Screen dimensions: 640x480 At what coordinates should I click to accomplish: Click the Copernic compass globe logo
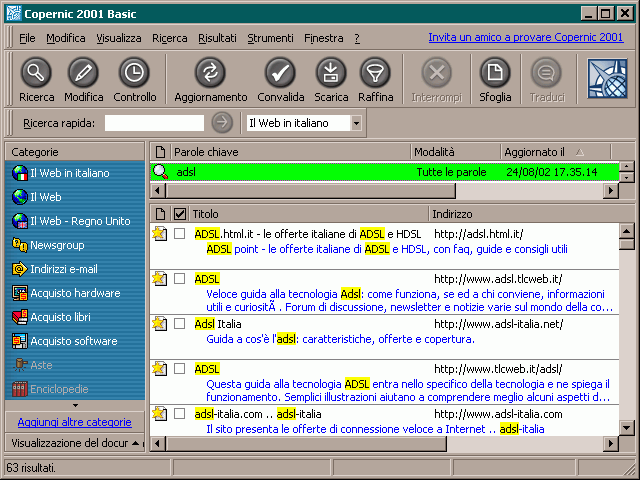click(x=607, y=78)
